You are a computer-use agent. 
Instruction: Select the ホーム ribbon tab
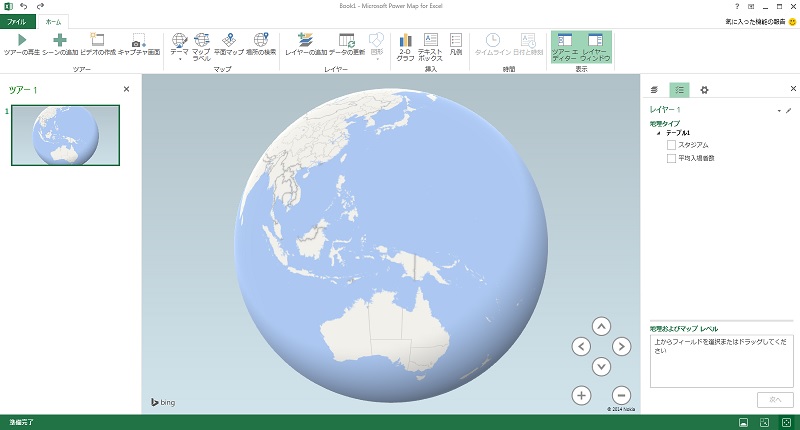53,22
